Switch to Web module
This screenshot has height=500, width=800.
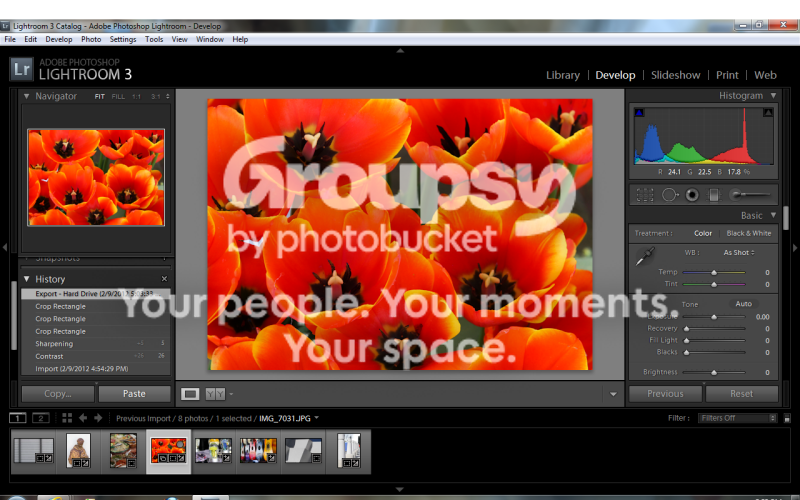[x=765, y=75]
